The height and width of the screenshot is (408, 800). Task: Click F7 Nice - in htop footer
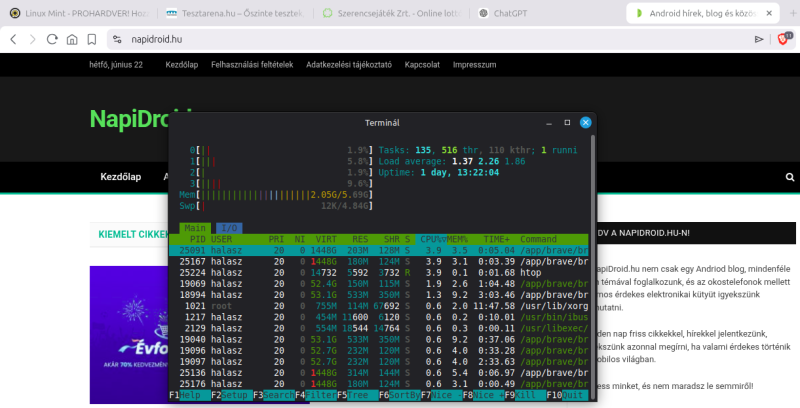(x=442, y=395)
